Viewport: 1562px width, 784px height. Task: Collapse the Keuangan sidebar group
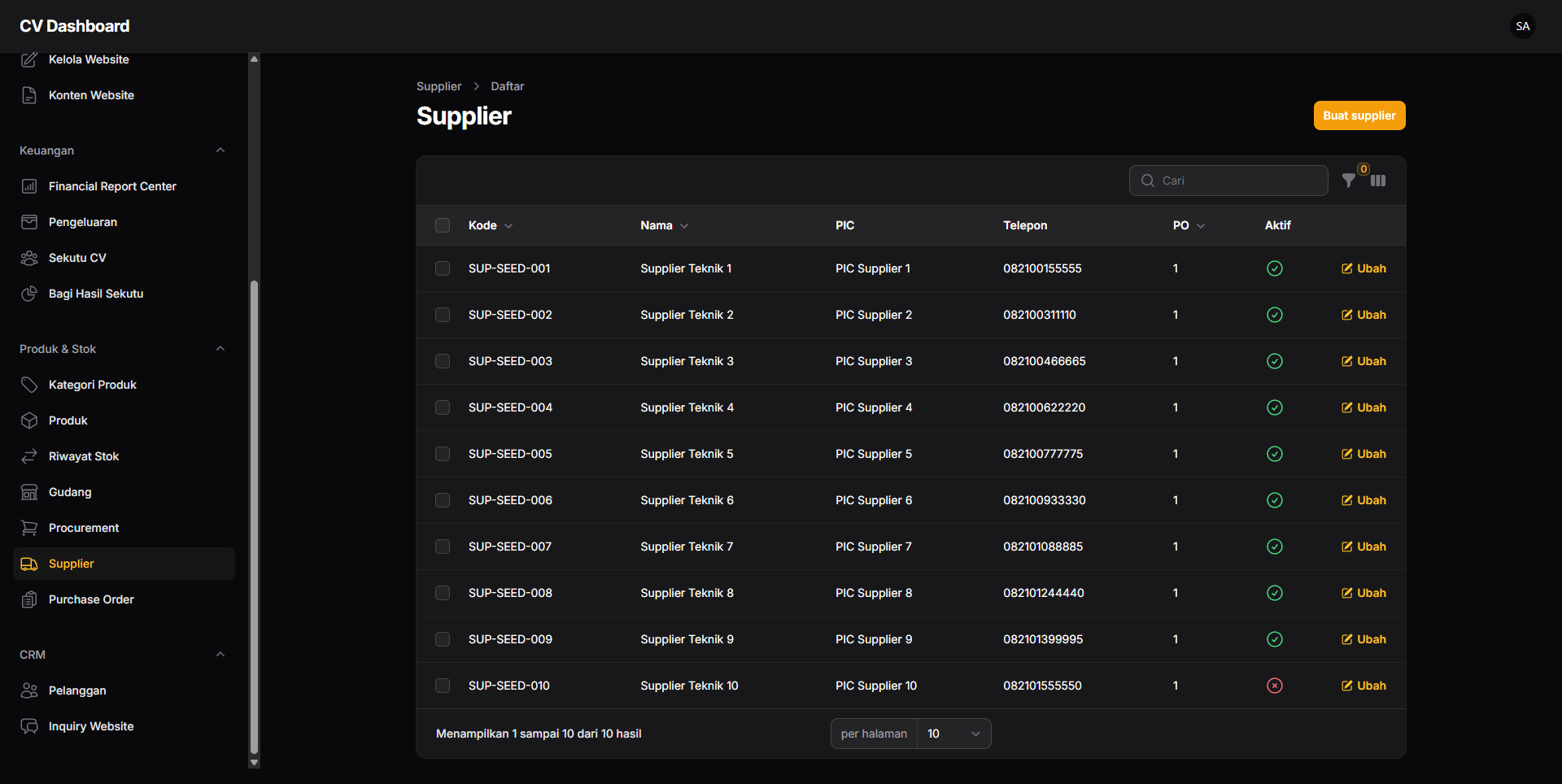[x=220, y=150]
